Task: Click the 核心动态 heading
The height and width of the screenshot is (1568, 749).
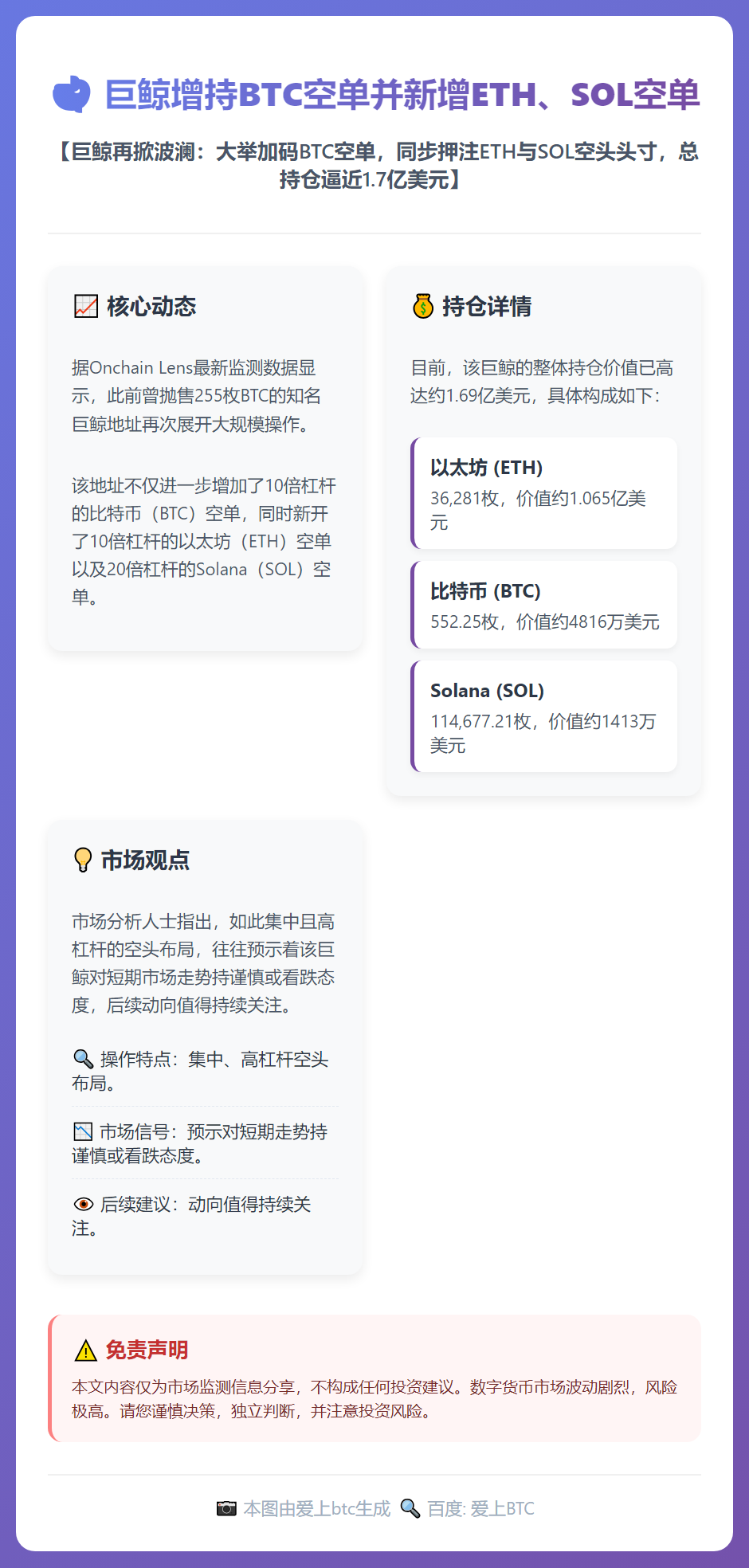Action: pyautogui.click(x=151, y=306)
